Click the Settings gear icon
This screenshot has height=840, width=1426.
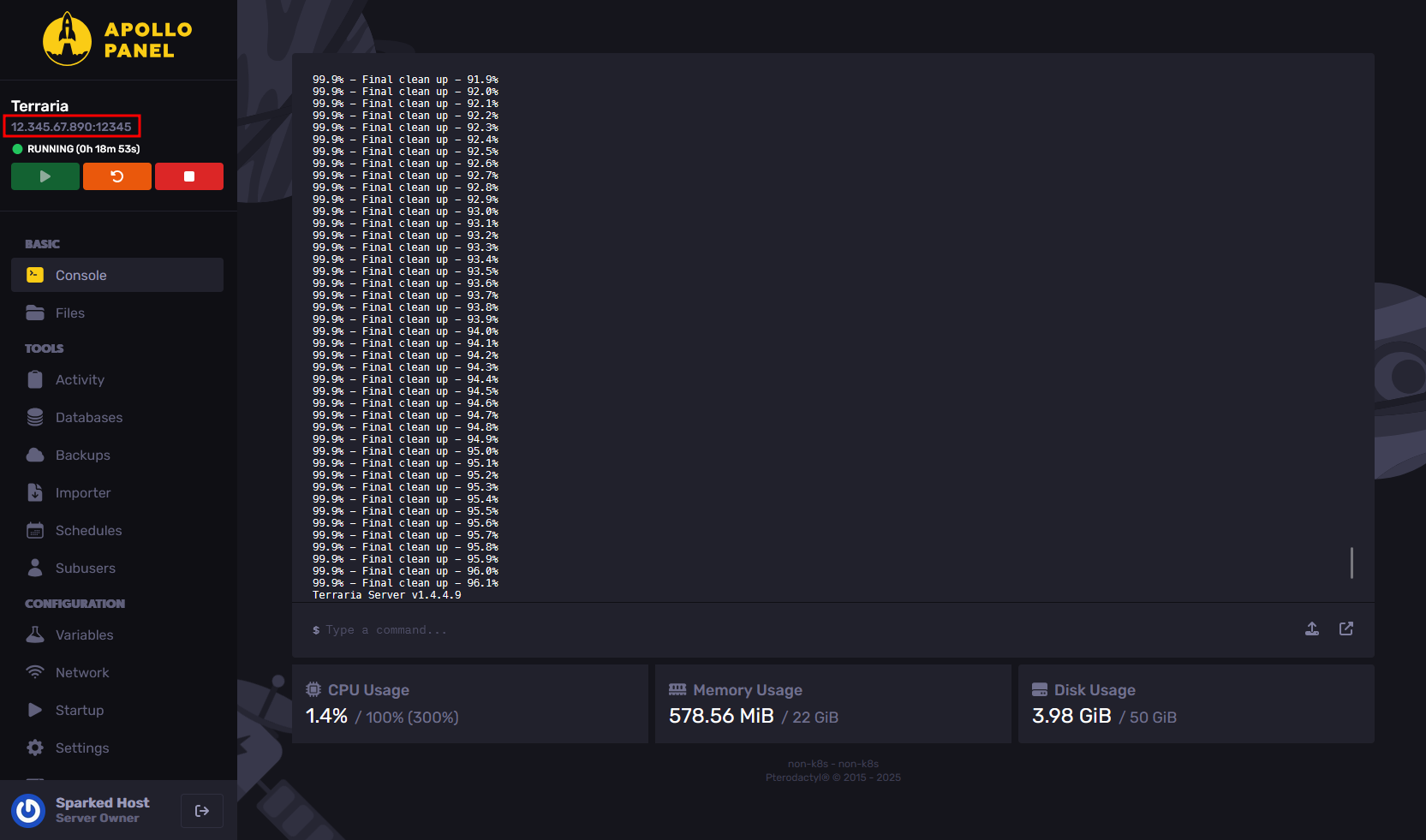(35, 748)
